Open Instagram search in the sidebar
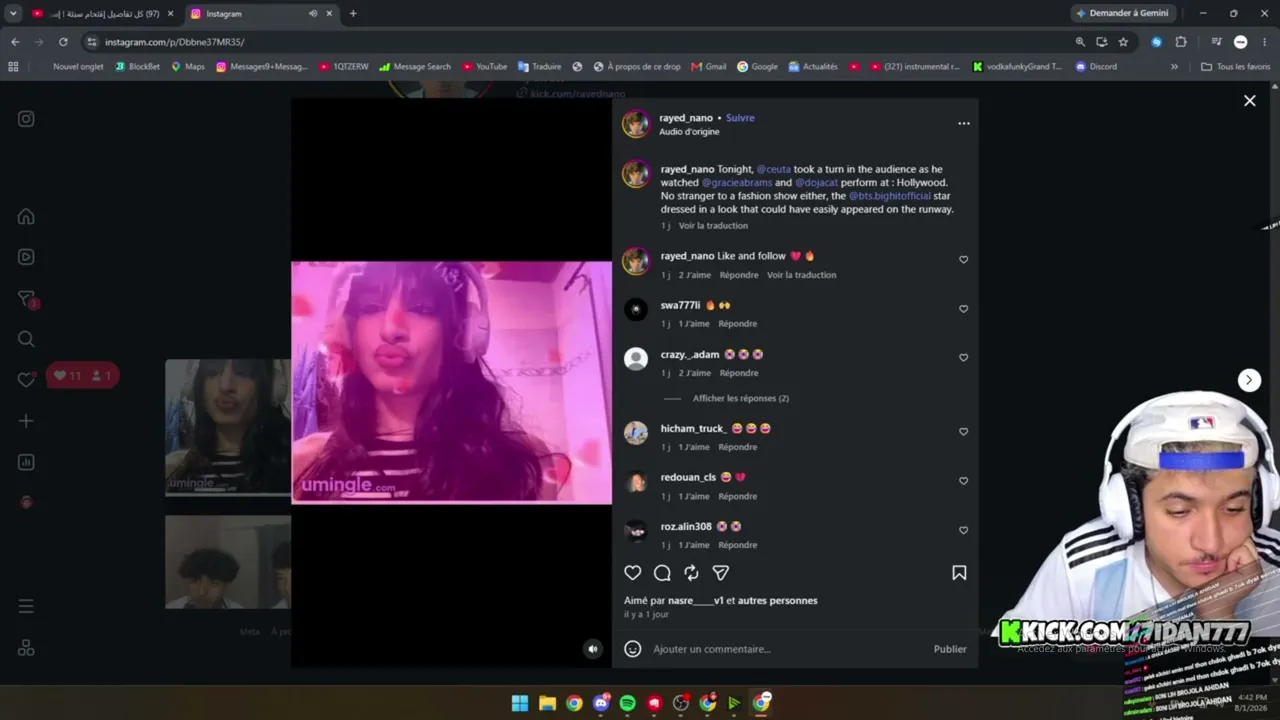This screenshot has height=720, width=1280. [x=26, y=339]
